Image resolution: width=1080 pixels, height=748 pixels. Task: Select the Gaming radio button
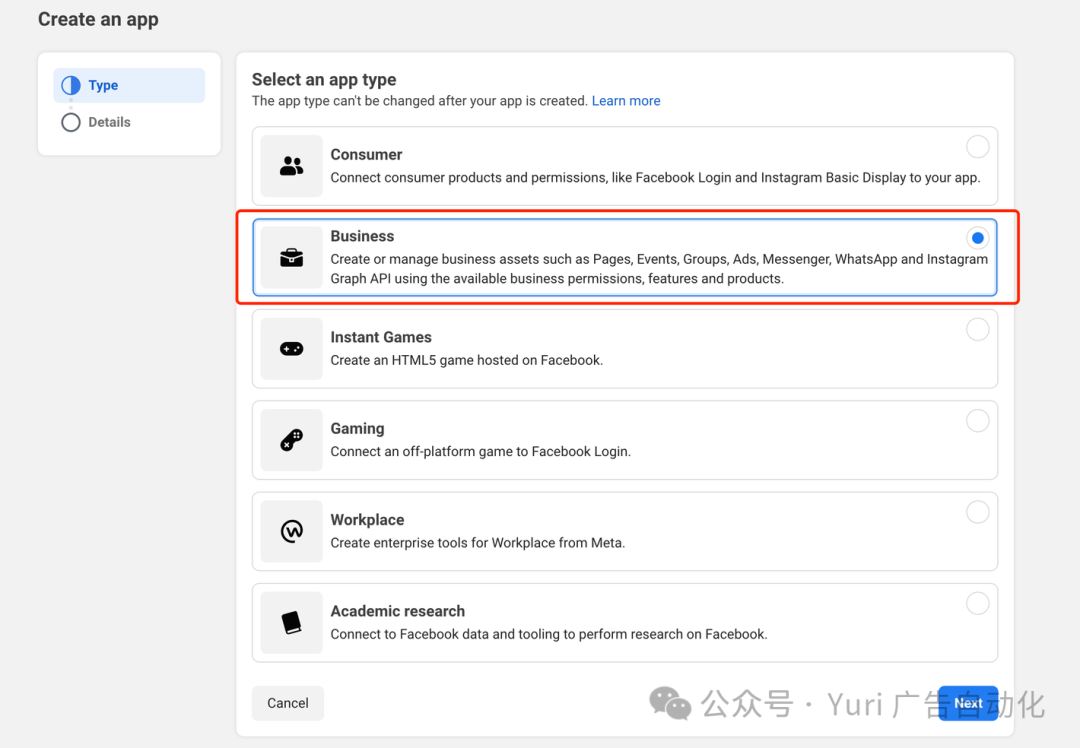977,421
